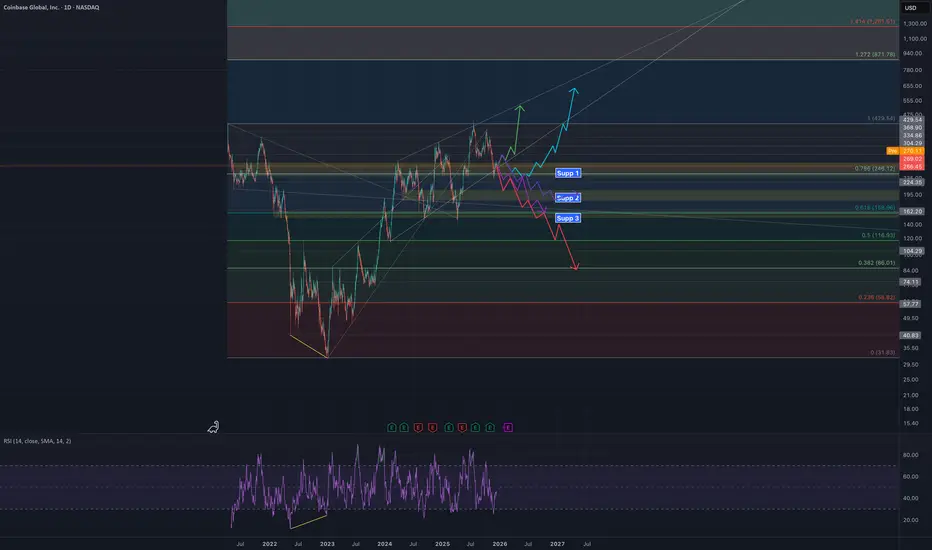Click 2026 on the time axis
Screen dimensions: 932x550
tap(500, 544)
